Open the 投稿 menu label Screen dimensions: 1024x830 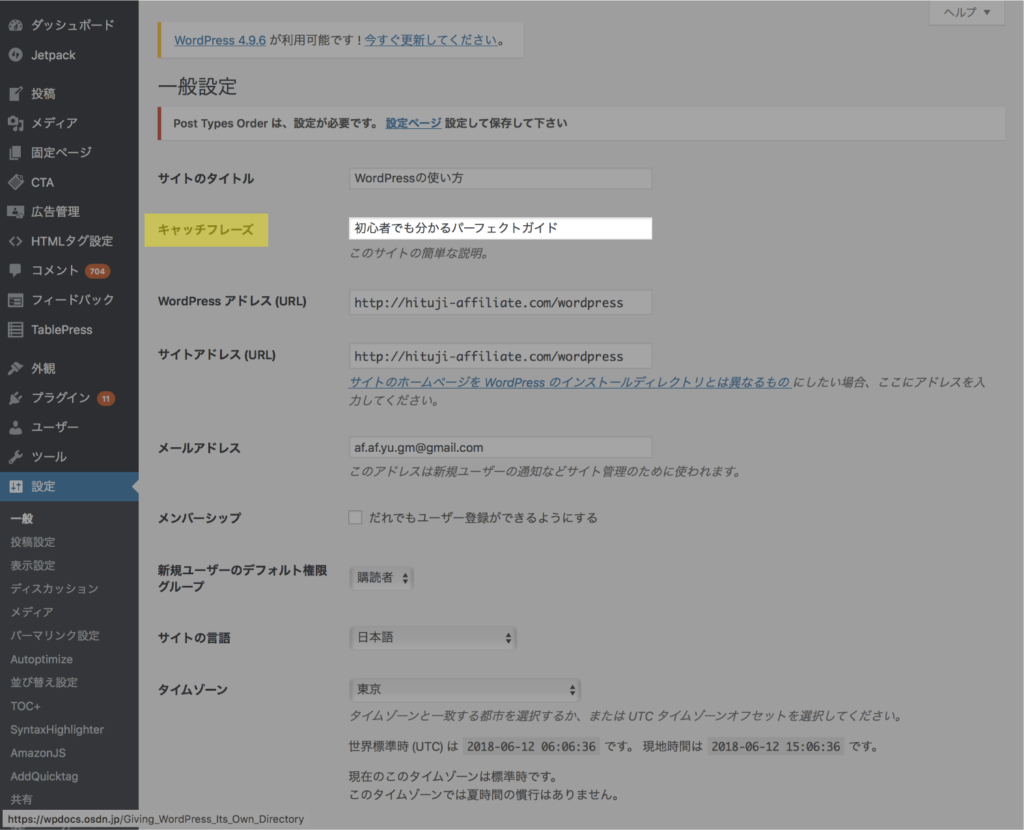[x=43, y=94]
